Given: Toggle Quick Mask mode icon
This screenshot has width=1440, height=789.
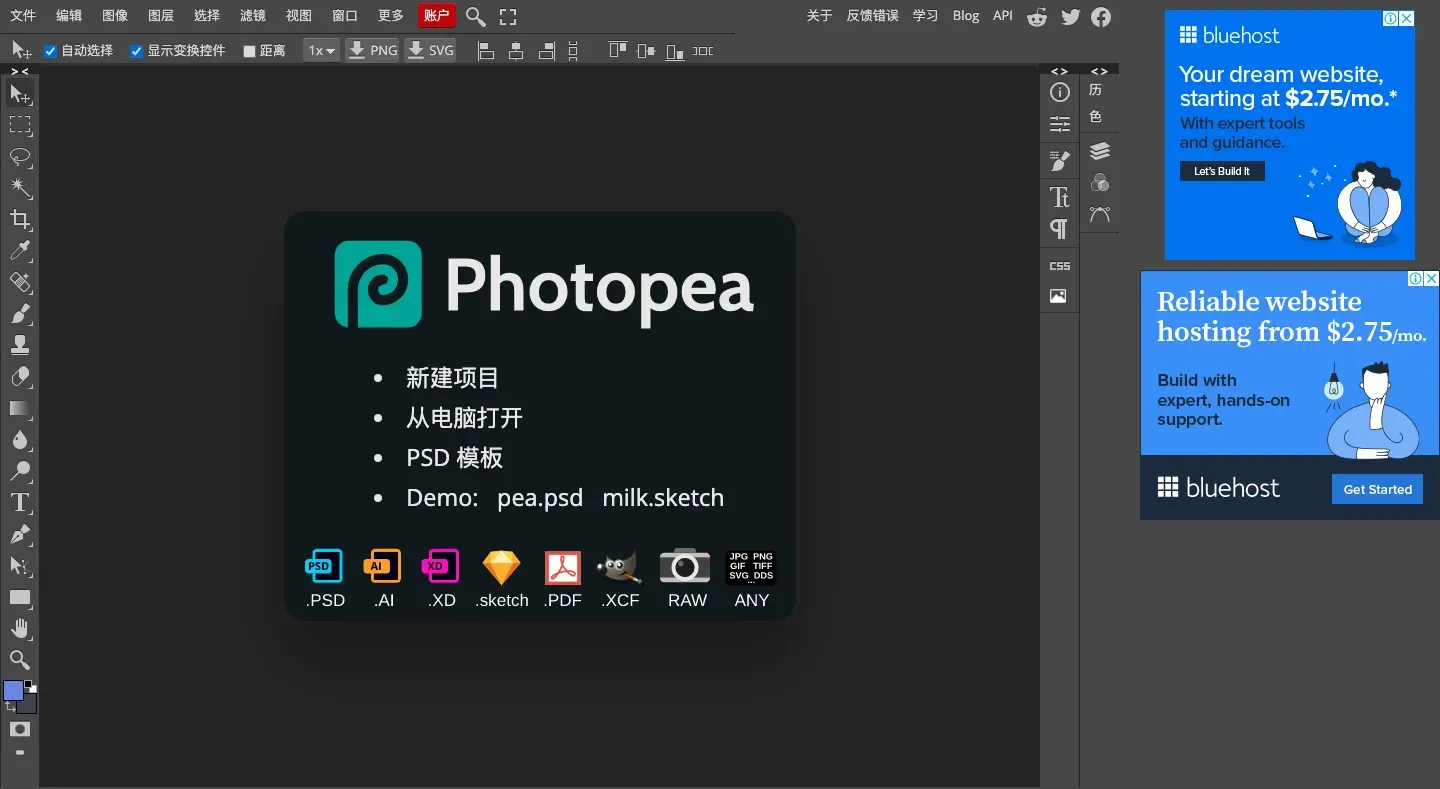Looking at the screenshot, I should click(20, 729).
